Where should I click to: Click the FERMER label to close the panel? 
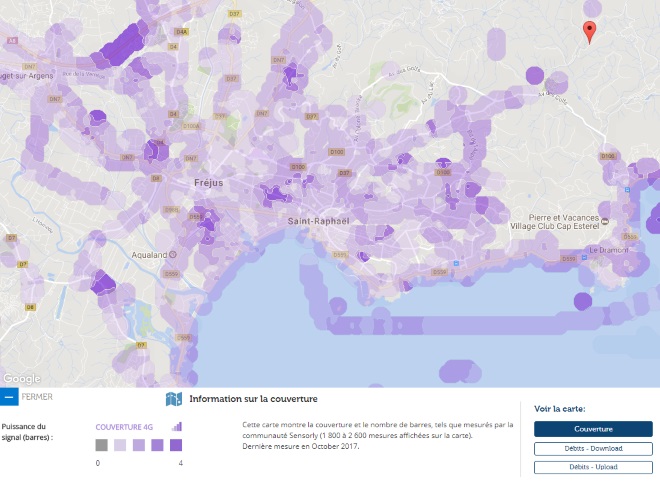[x=37, y=397]
